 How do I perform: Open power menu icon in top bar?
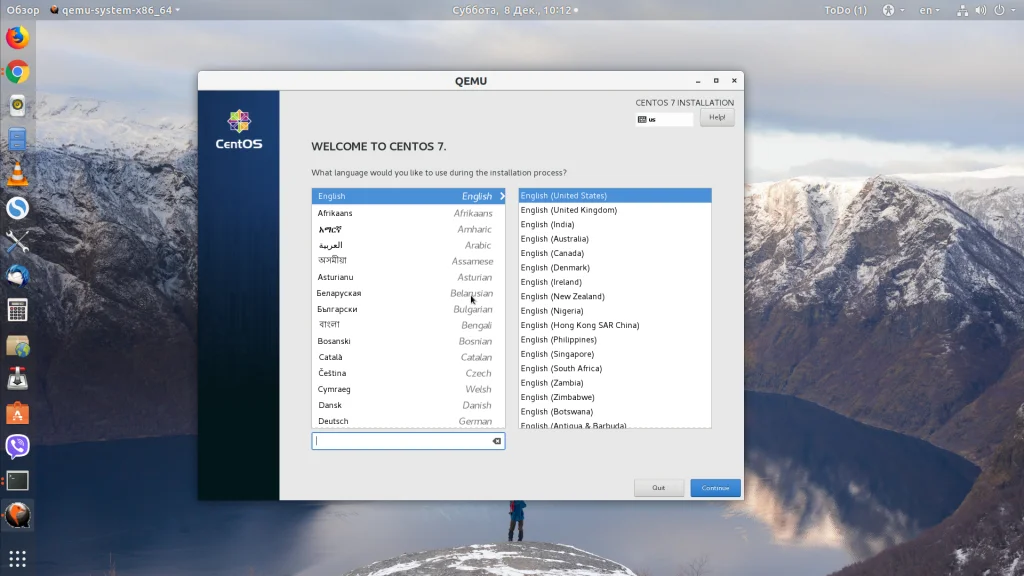click(999, 10)
